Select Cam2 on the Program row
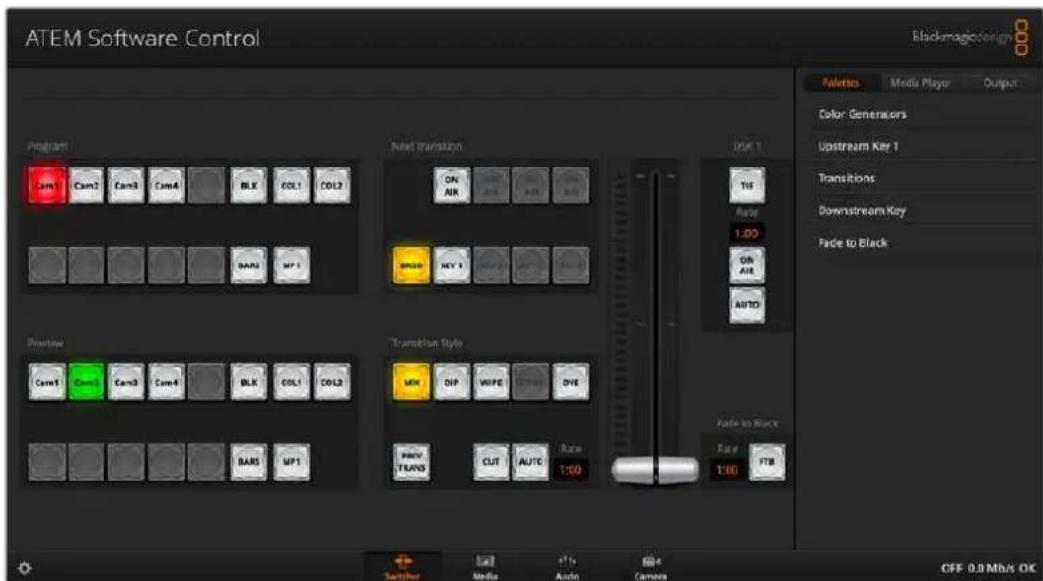1043x581 pixels. 86,186
